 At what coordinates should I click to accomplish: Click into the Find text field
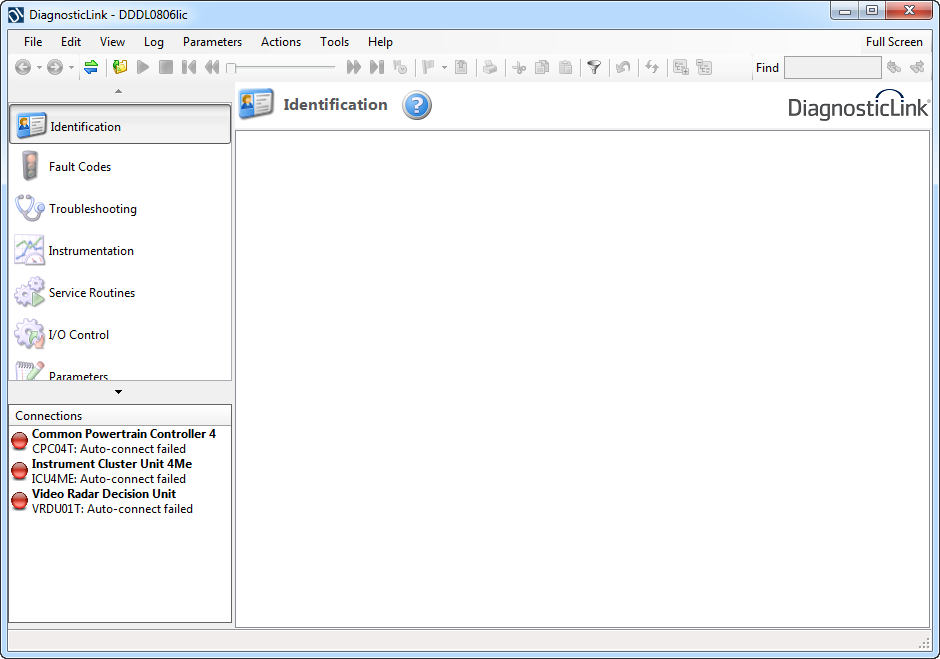pos(832,68)
